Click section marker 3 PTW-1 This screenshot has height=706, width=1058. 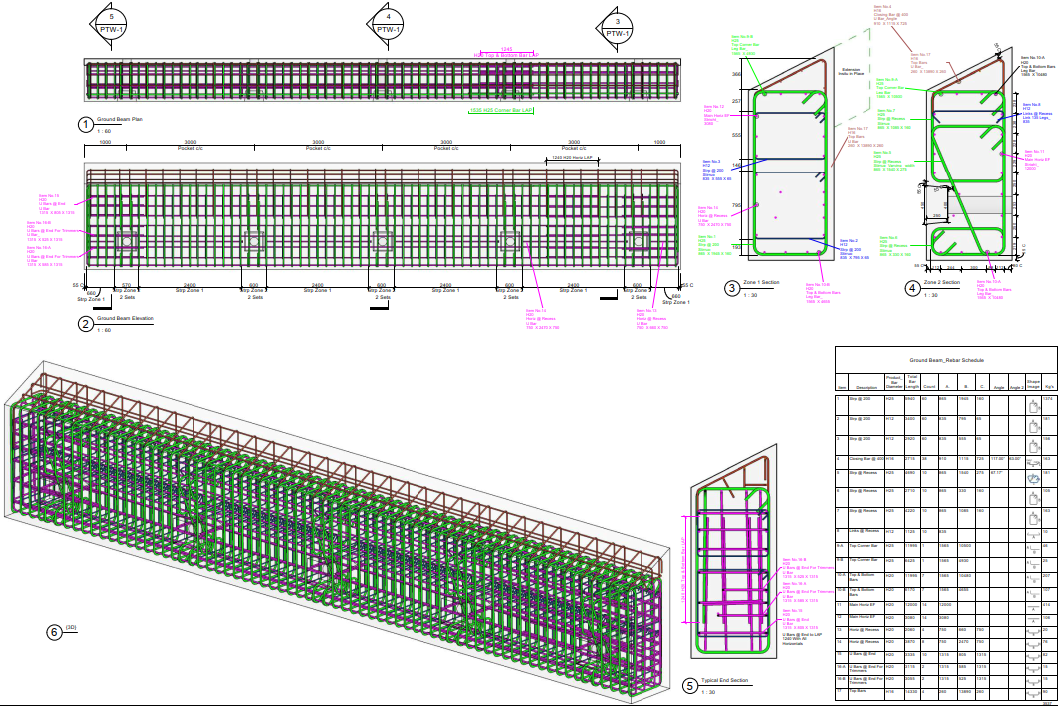tap(617, 29)
